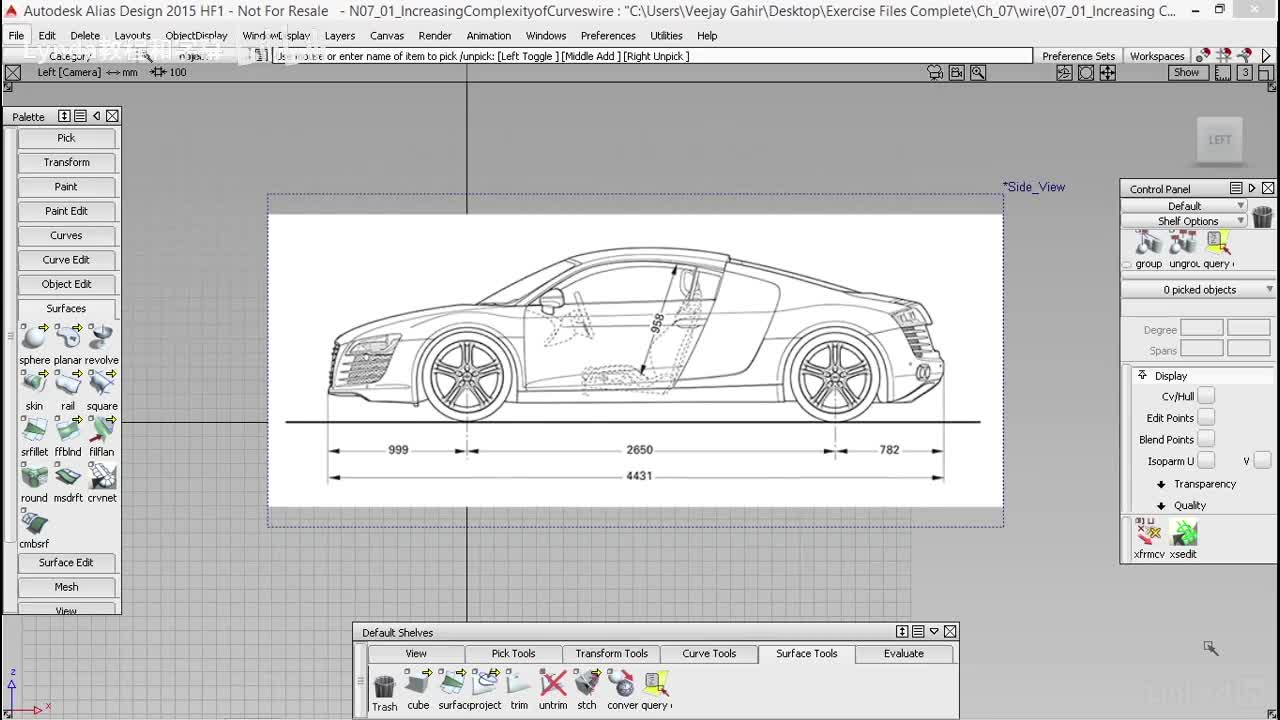Switch to the Curve Tools shelf tab
This screenshot has width=1280, height=720.
(x=709, y=654)
